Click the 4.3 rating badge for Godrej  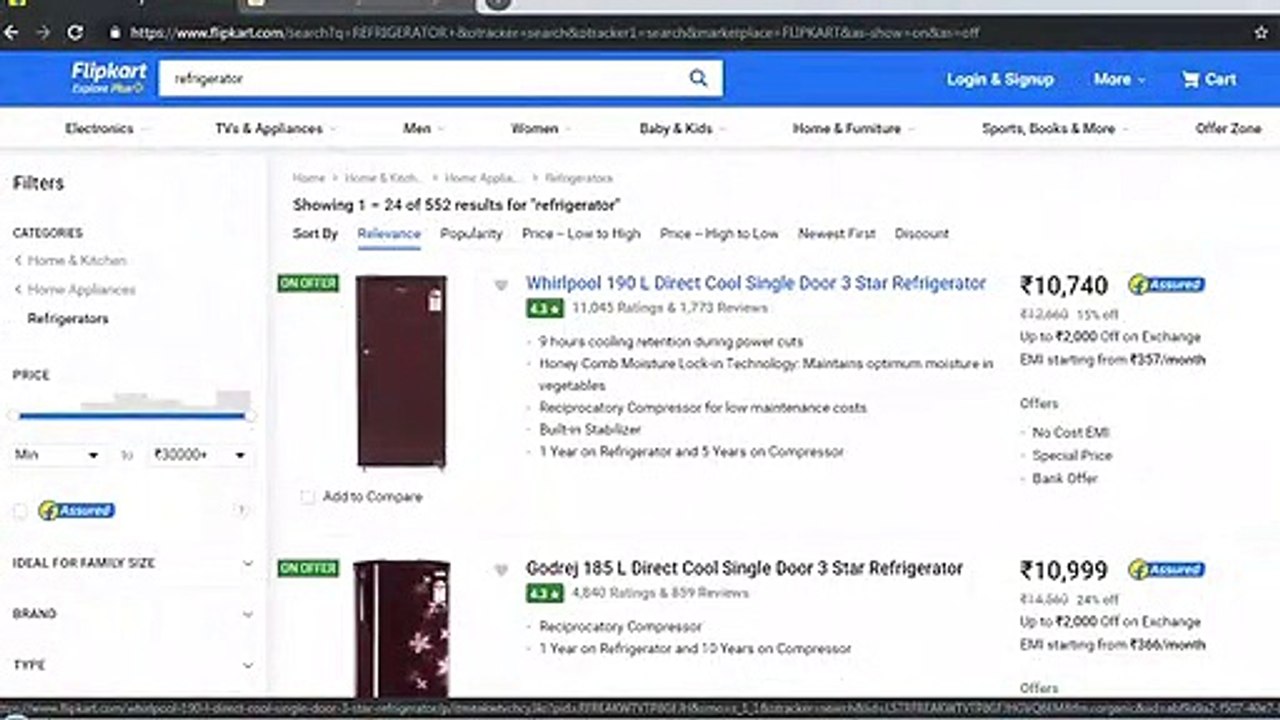click(545, 593)
